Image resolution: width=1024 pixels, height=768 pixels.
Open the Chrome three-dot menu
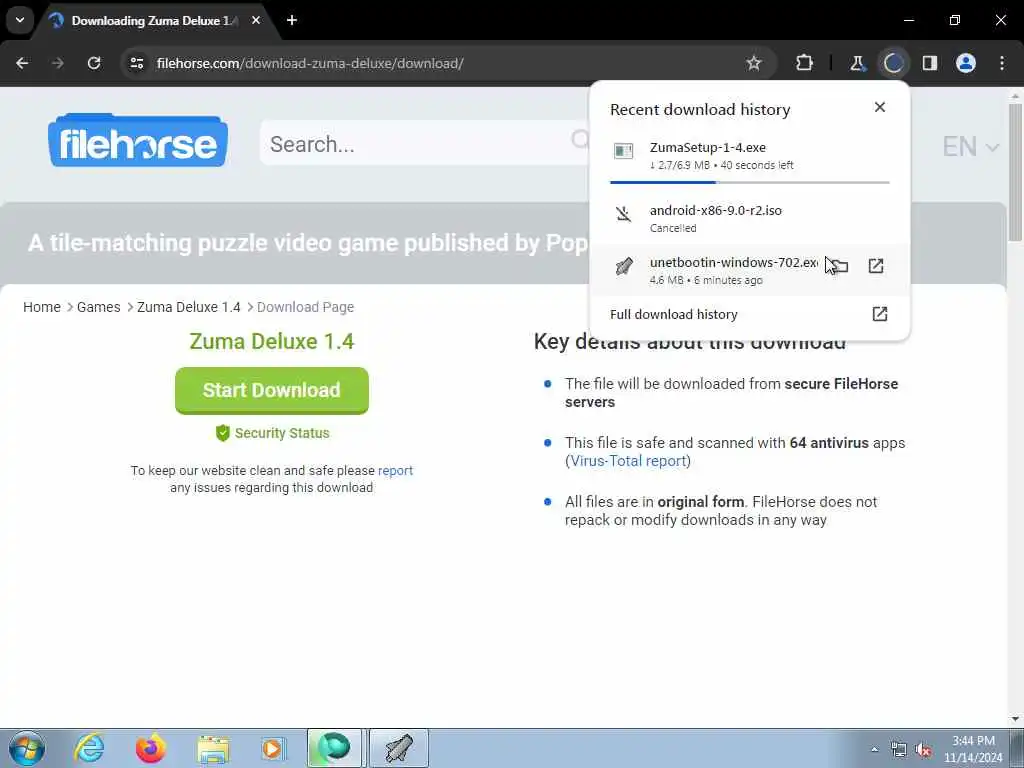coord(1002,63)
